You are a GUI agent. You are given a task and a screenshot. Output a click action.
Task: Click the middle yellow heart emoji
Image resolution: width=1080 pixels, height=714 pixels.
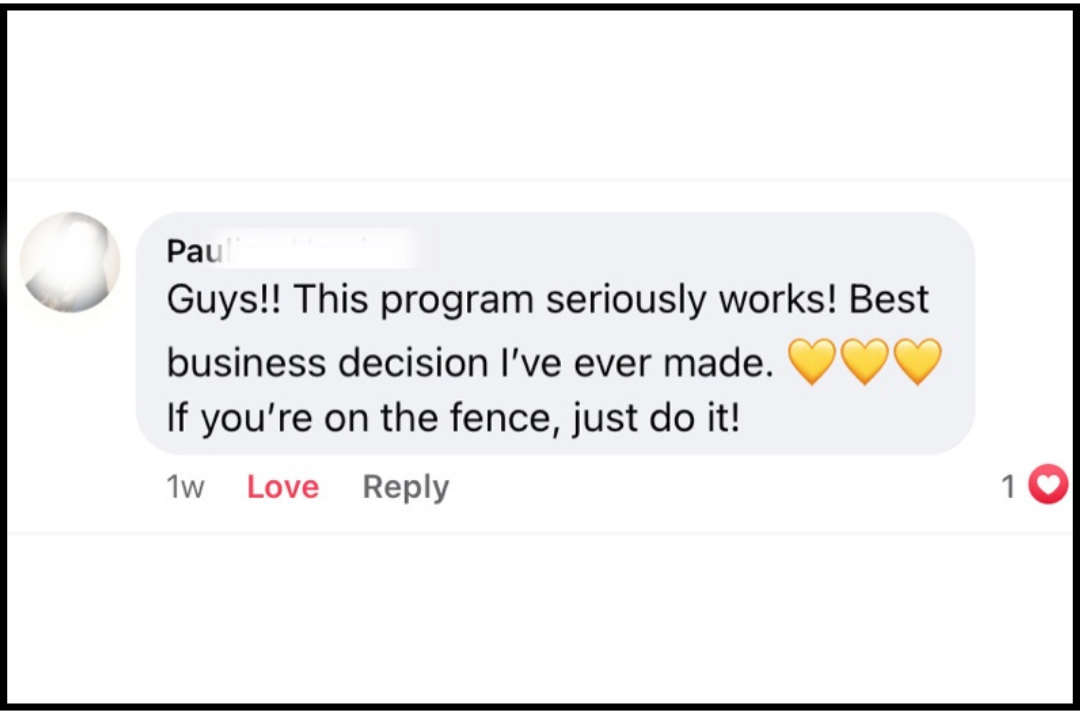pos(865,362)
